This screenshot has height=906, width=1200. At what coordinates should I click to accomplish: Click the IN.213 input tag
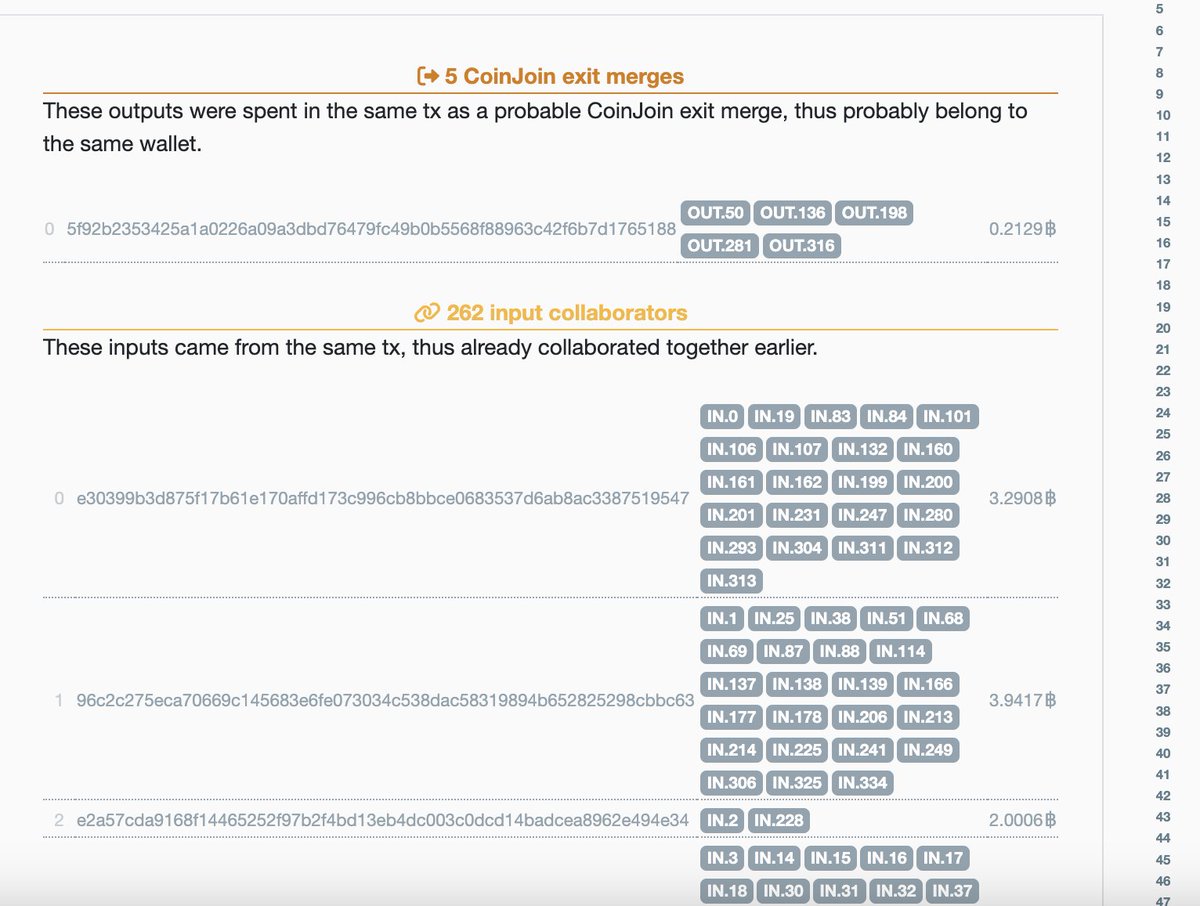pyautogui.click(x=927, y=718)
